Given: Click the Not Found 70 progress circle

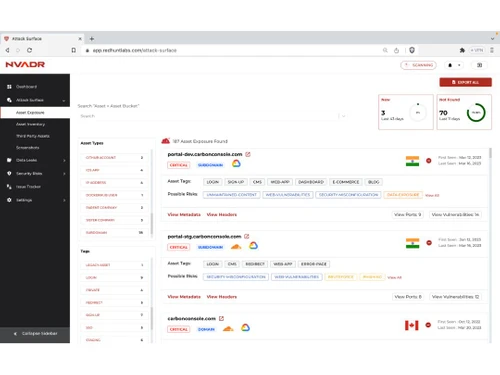Looking at the screenshot, I should pos(476,113).
